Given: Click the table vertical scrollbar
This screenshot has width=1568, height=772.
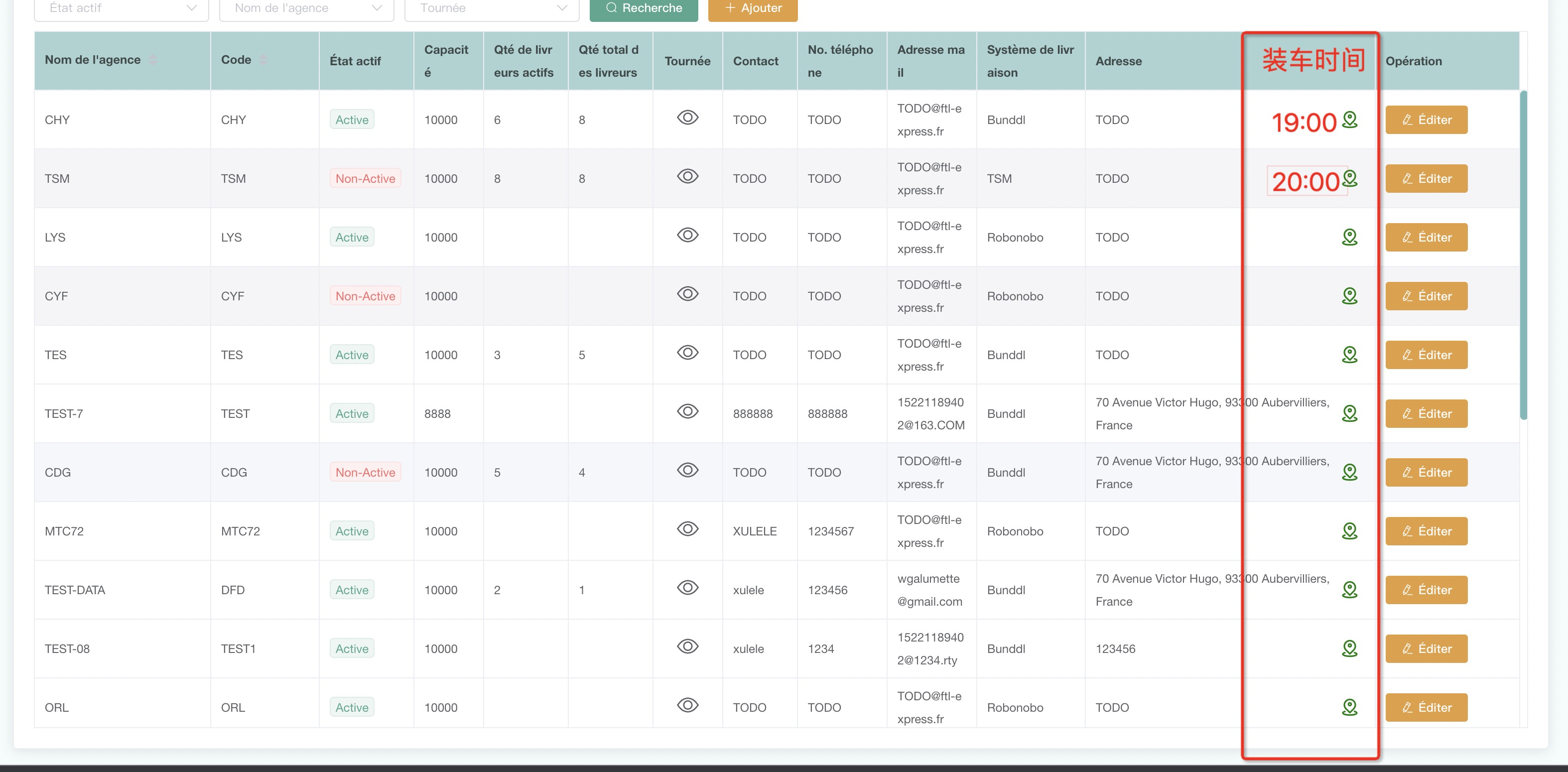Looking at the screenshot, I should pyautogui.click(x=1523, y=256).
